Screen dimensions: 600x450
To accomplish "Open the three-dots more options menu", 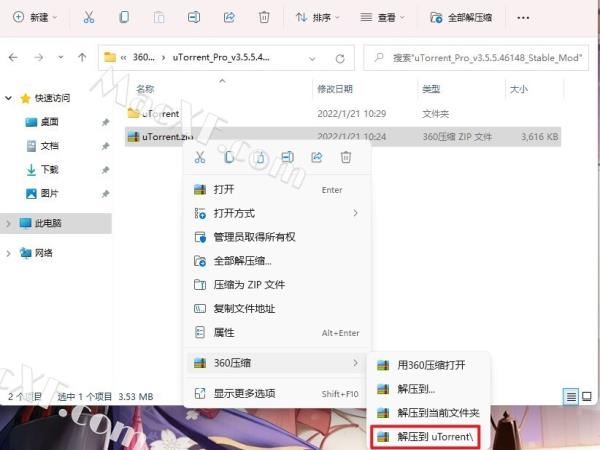I will 523,18.
